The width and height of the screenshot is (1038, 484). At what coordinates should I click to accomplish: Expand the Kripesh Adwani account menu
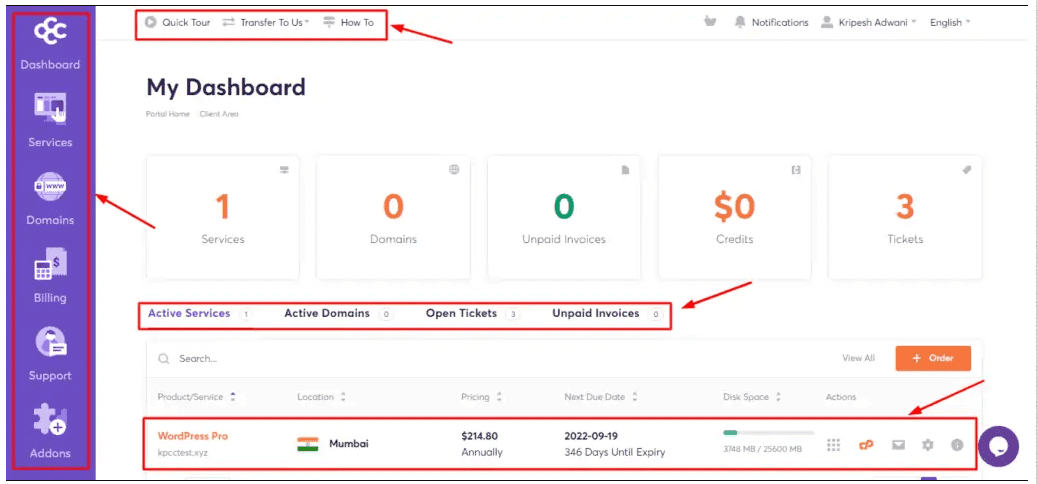[868, 23]
